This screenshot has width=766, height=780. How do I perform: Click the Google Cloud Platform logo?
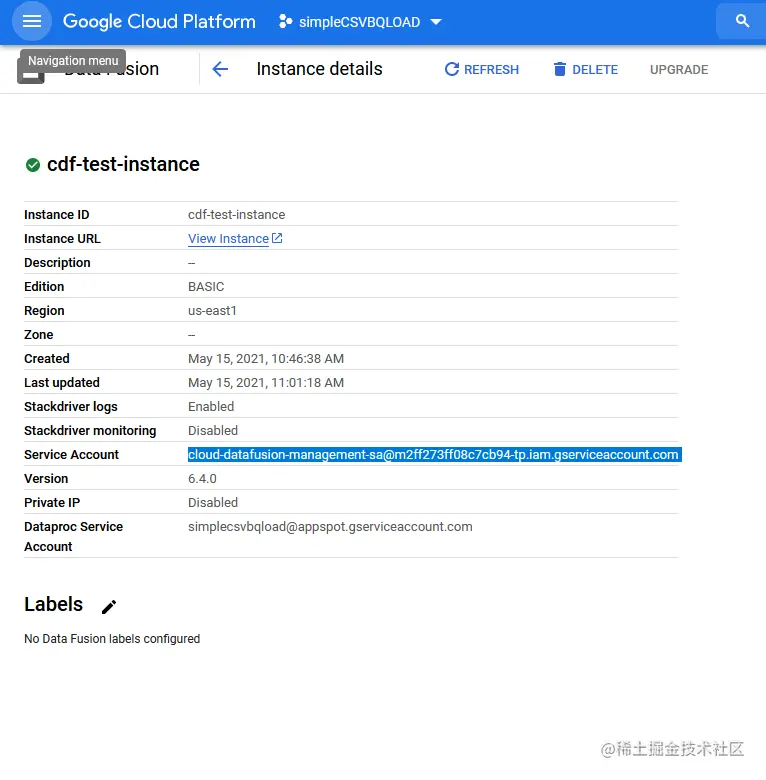point(159,21)
